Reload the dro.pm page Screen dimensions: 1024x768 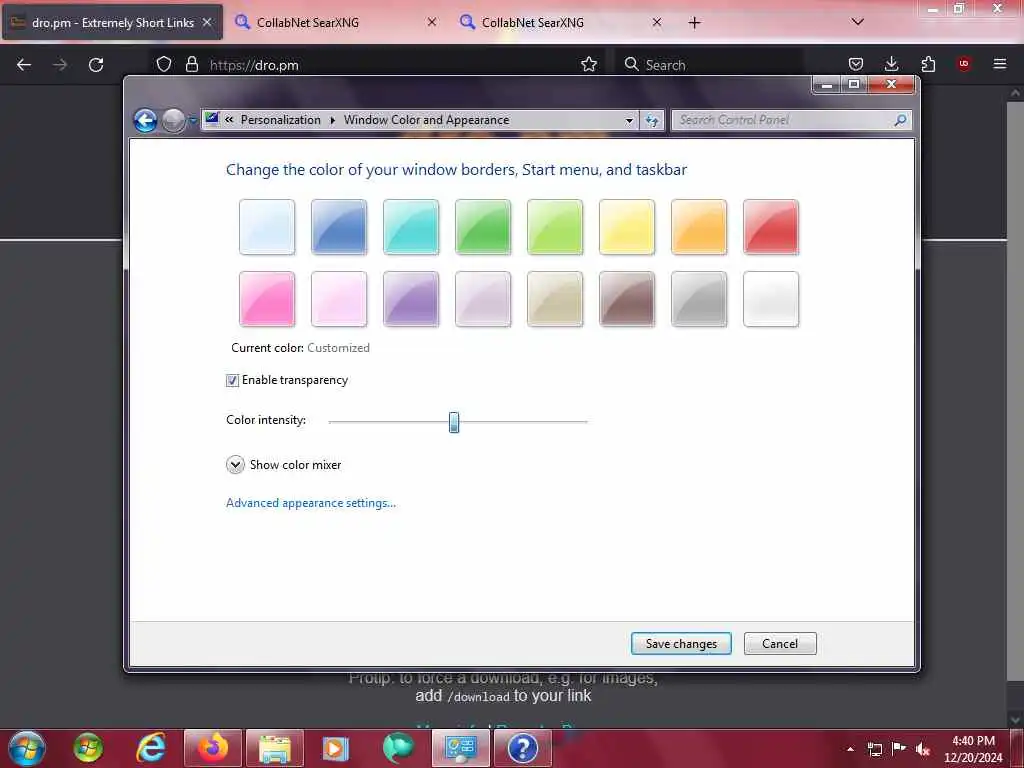pos(96,65)
